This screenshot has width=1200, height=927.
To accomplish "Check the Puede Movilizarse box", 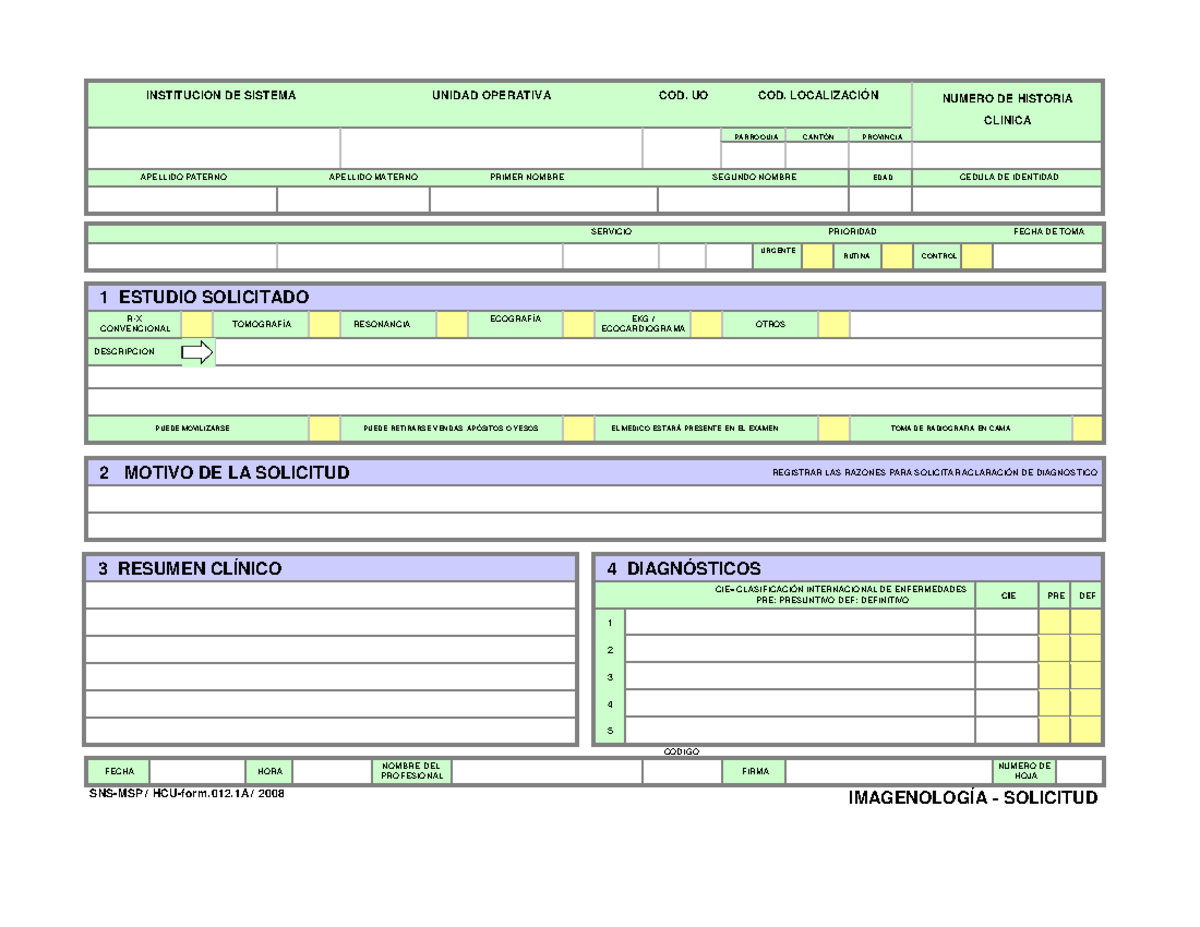I will 324,429.
